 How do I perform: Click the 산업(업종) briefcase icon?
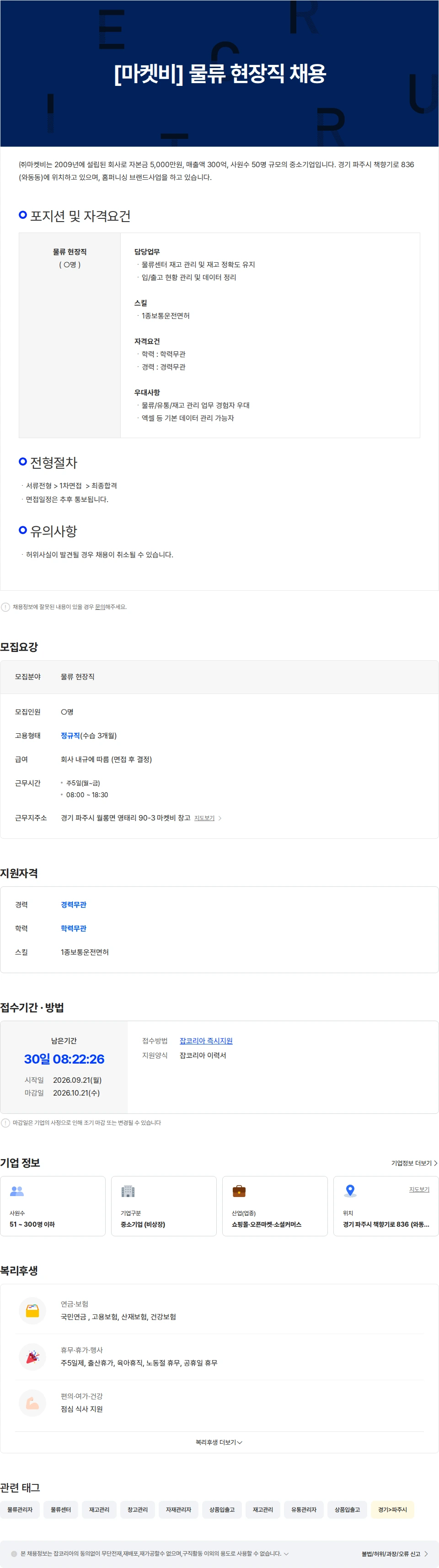[x=239, y=1191]
